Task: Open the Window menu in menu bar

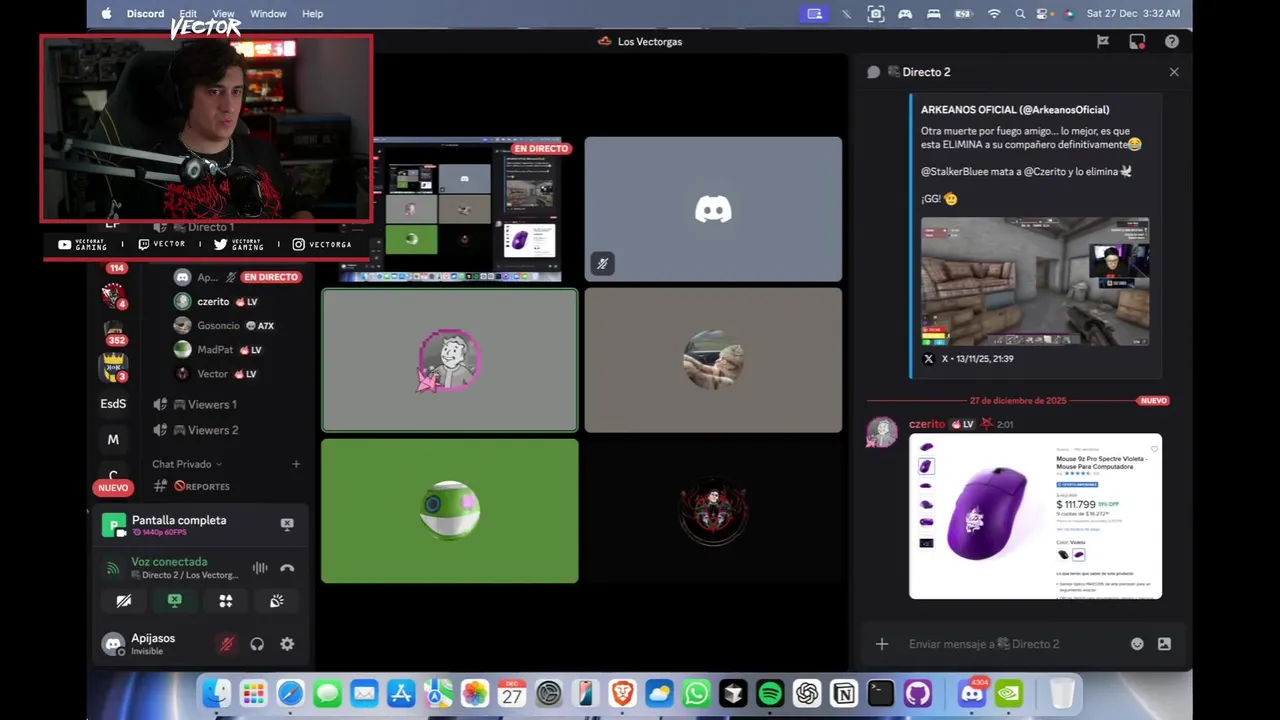Action: click(x=268, y=14)
